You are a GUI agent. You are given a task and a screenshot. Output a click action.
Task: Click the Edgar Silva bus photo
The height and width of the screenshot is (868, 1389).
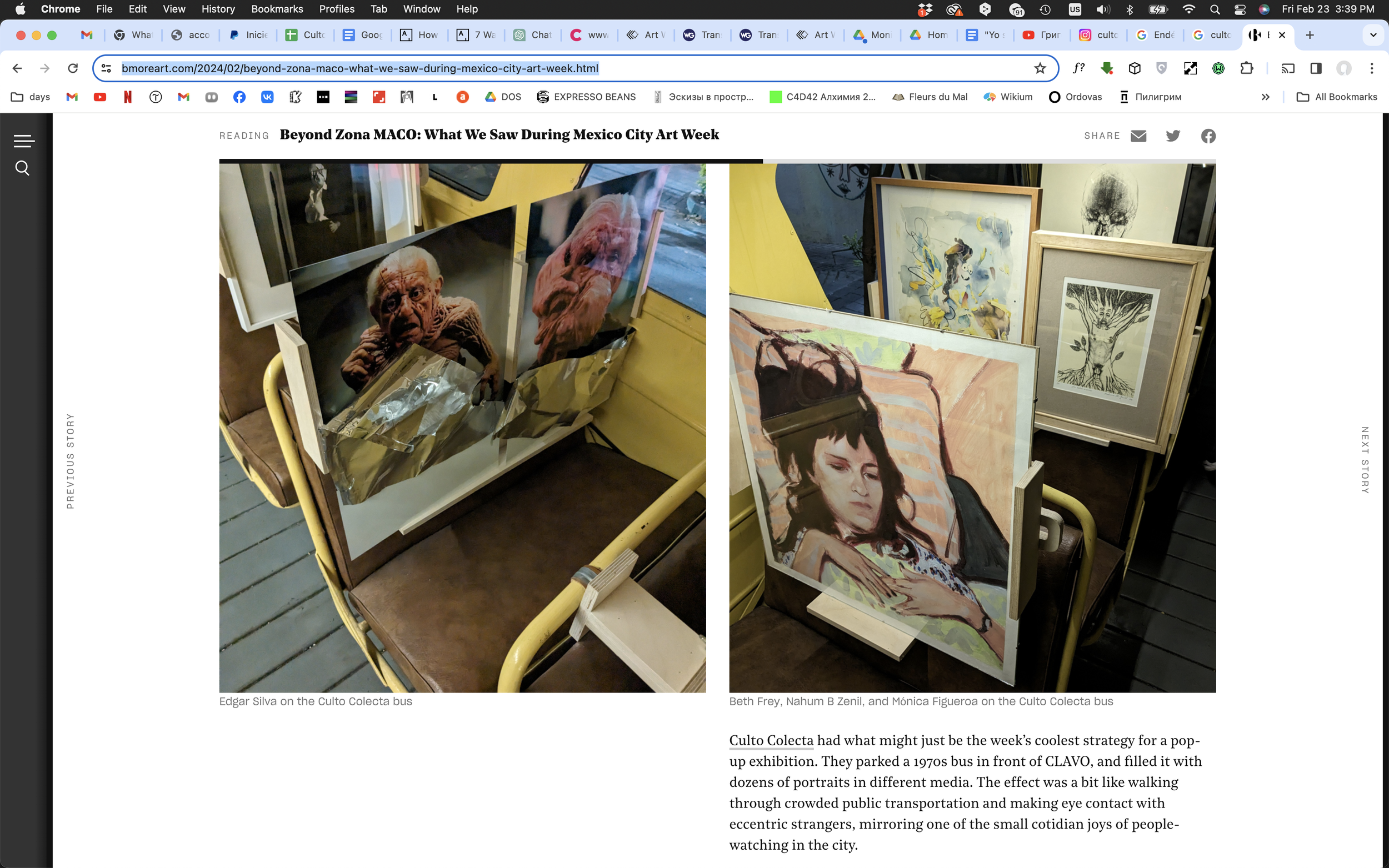(462, 428)
